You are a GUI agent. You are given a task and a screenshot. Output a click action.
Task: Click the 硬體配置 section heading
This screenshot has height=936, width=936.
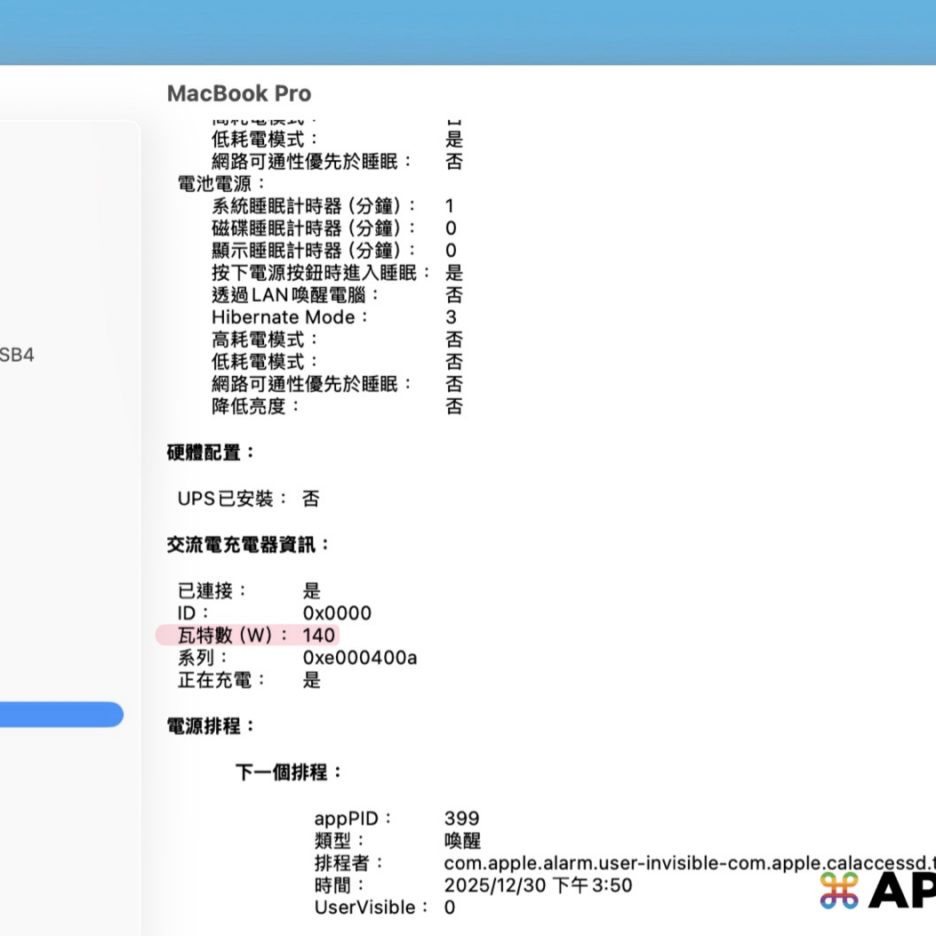211,453
